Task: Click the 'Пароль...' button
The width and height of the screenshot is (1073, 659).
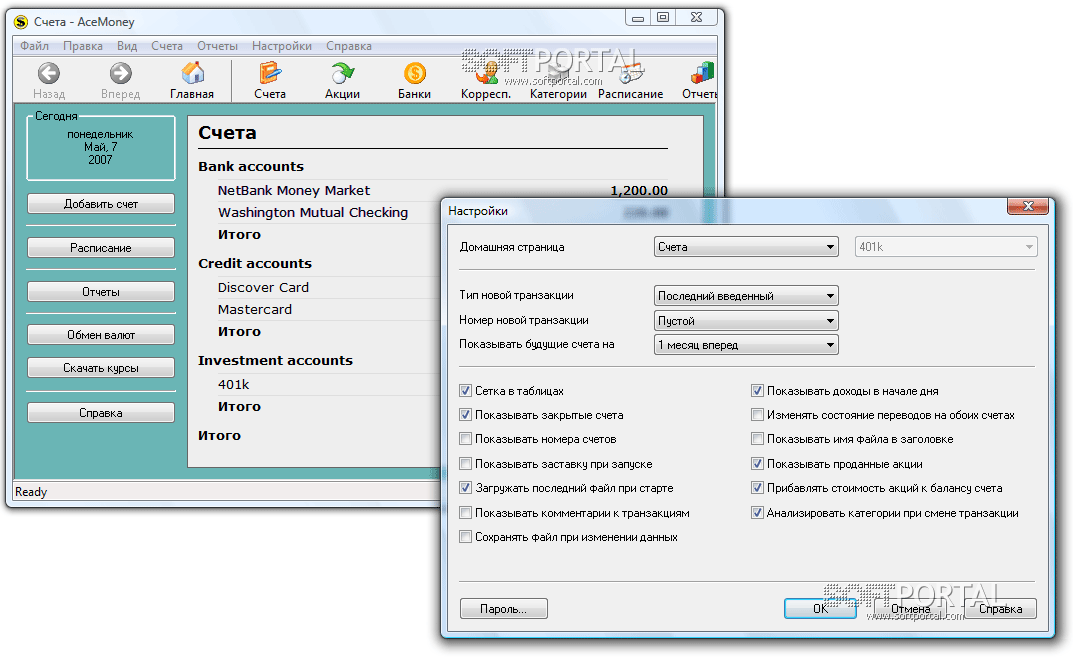Action: click(x=504, y=608)
